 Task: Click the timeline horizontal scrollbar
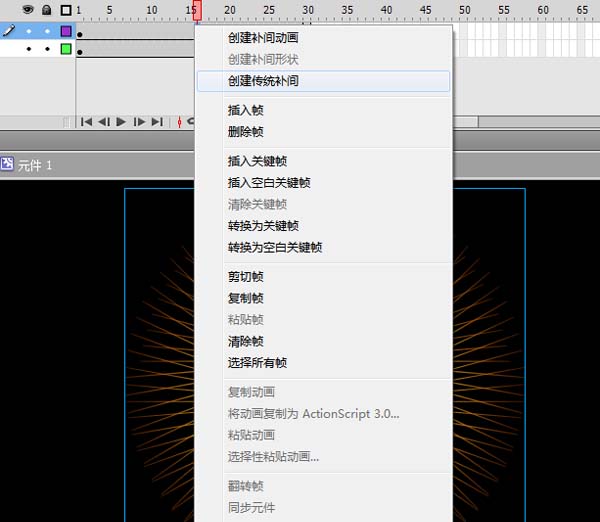coord(466,122)
